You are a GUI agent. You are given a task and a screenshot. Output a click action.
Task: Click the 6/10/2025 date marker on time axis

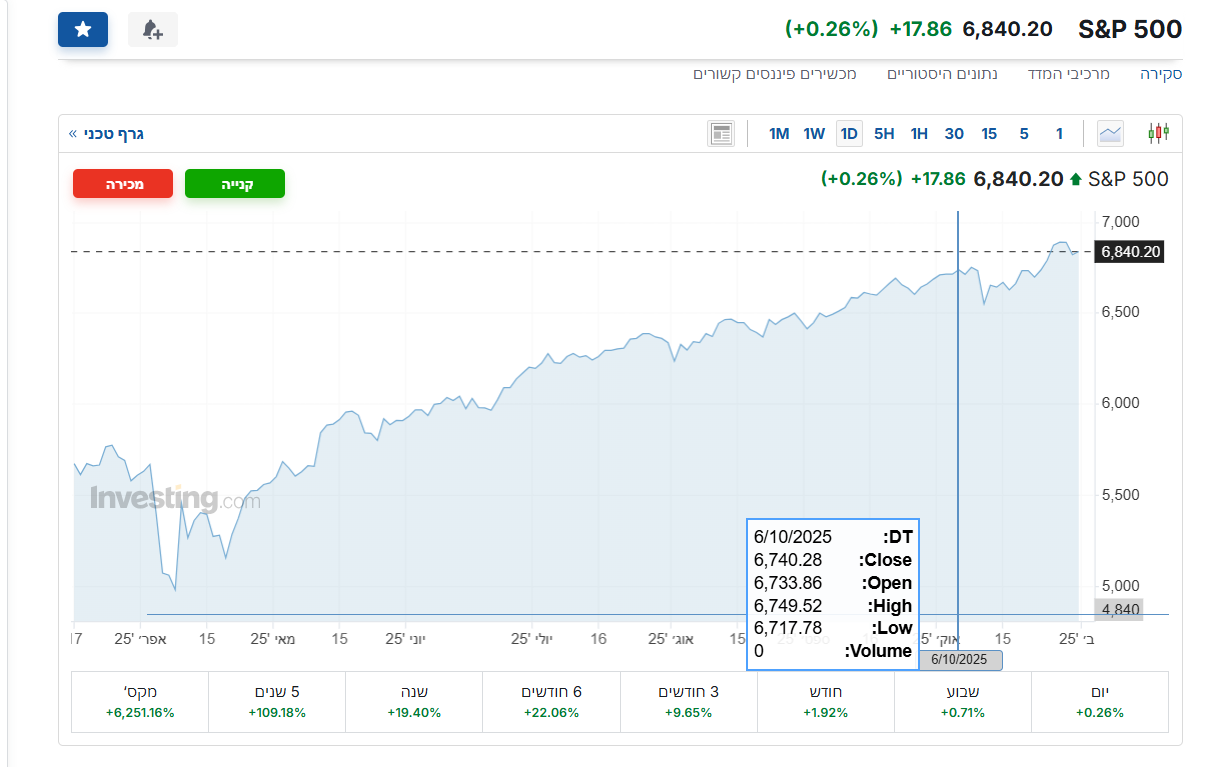click(x=959, y=659)
